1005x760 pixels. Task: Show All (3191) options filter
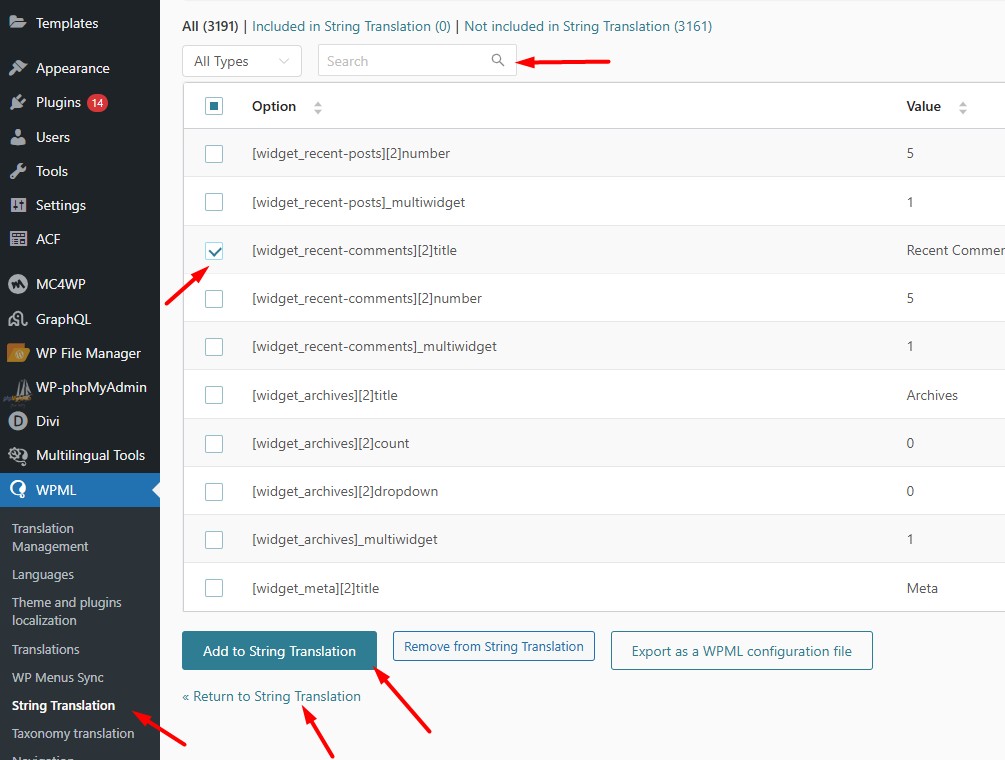[210, 26]
